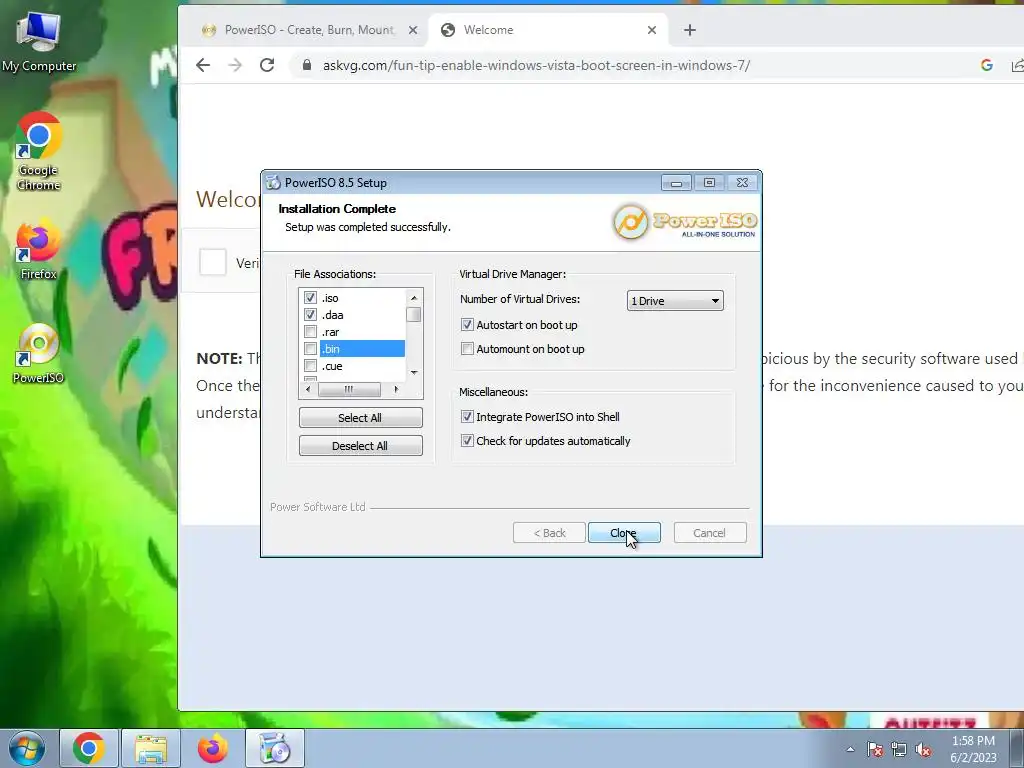This screenshot has height=768, width=1024.
Task: Open PowerISO desktop shortcut
Action: pyautogui.click(x=39, y=353)
